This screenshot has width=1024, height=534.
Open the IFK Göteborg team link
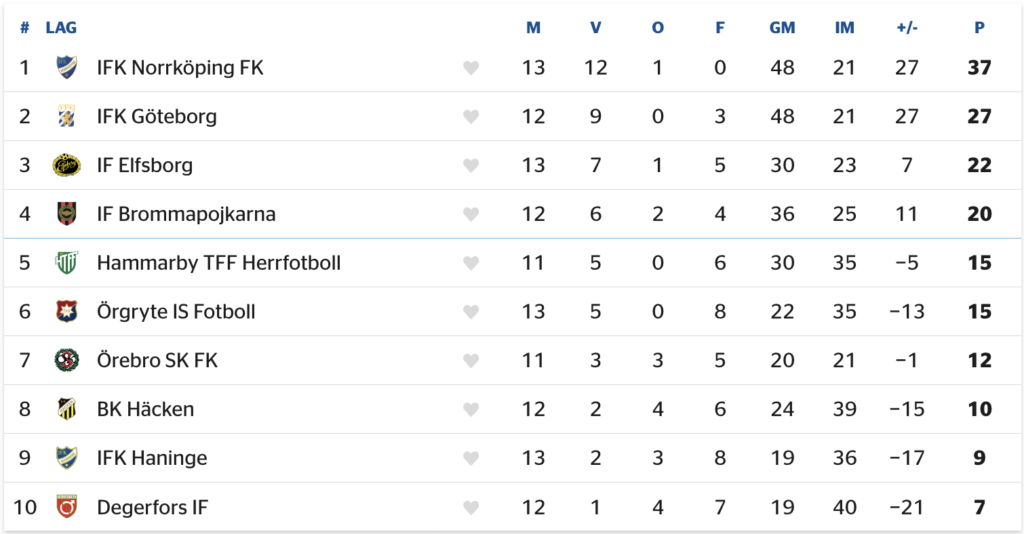[156, 117]
